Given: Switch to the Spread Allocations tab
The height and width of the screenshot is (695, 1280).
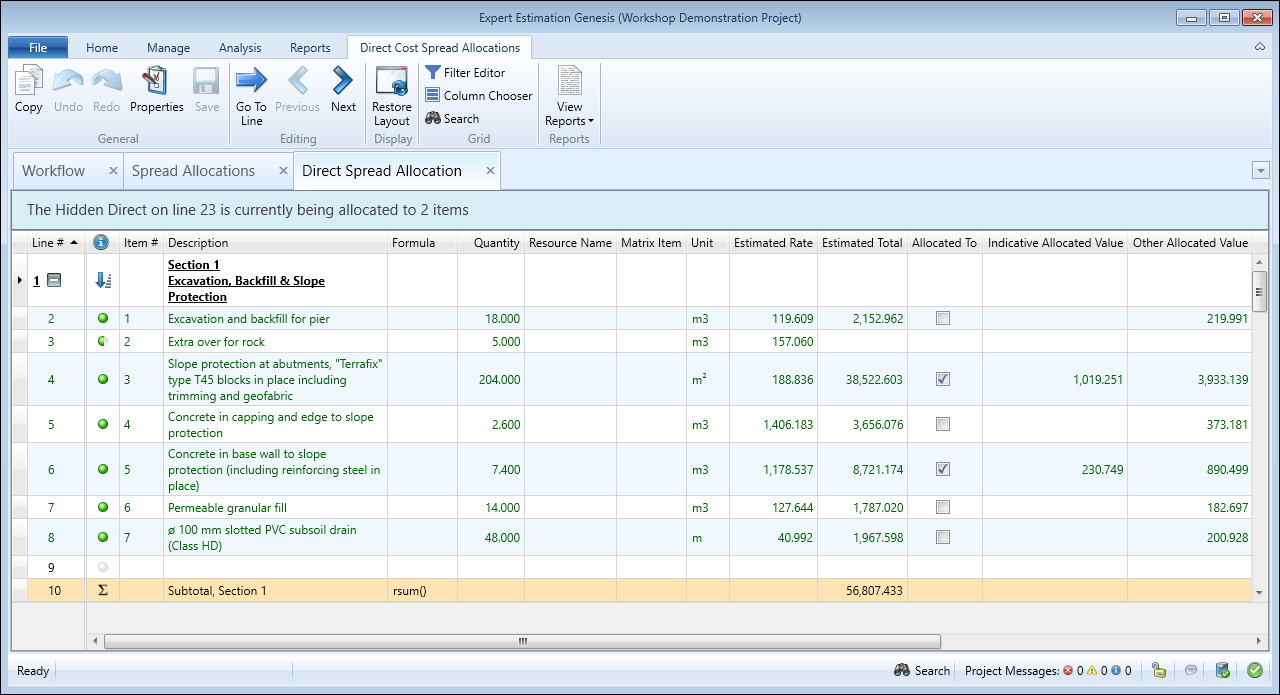Looking at the screenshot, I should 194,171.
